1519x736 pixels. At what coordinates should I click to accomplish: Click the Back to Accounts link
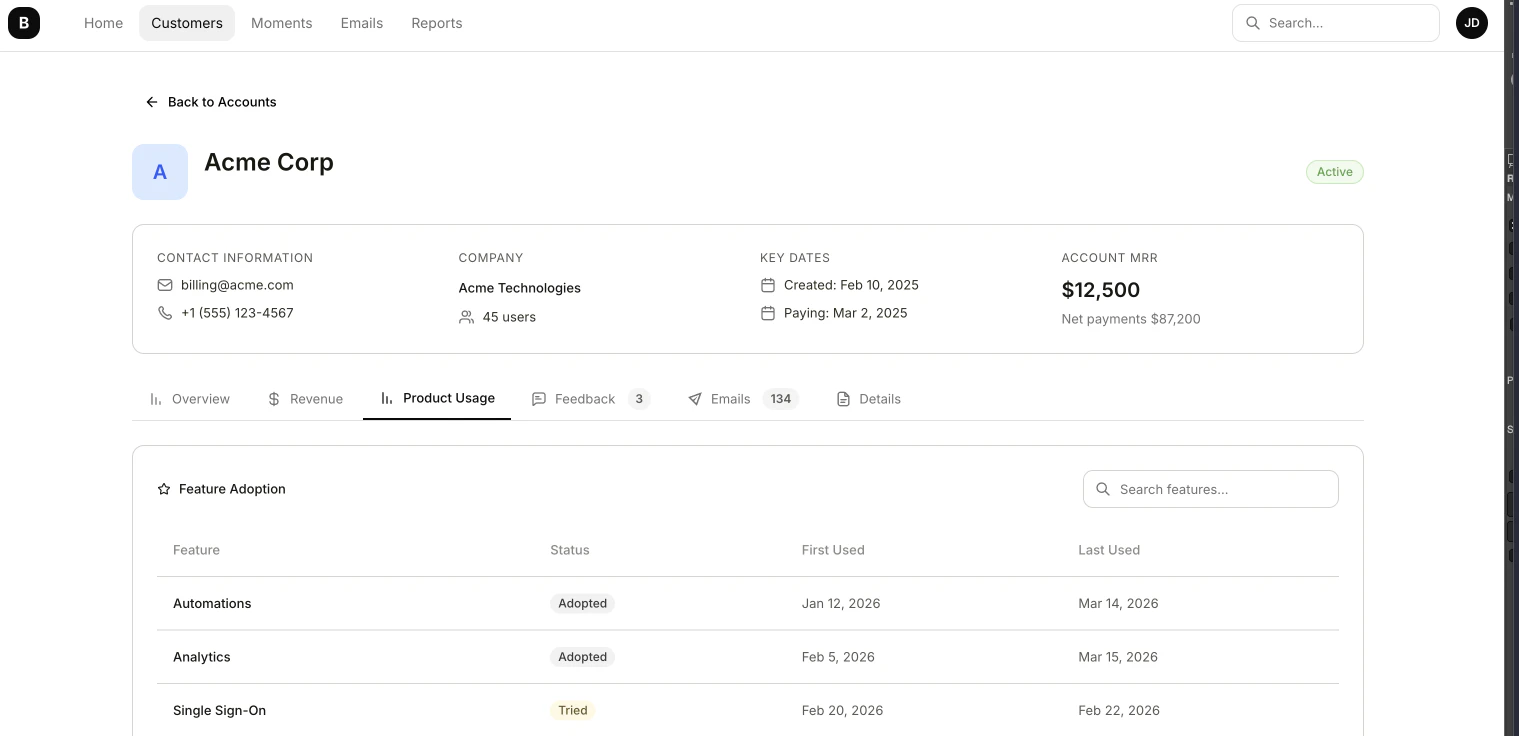click(x=211, y=101)
